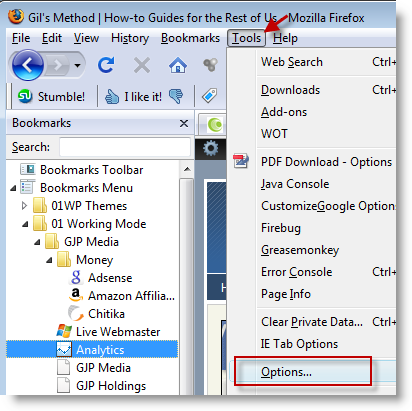Reload the page with the refresh icon

click(x=106, y=65)
